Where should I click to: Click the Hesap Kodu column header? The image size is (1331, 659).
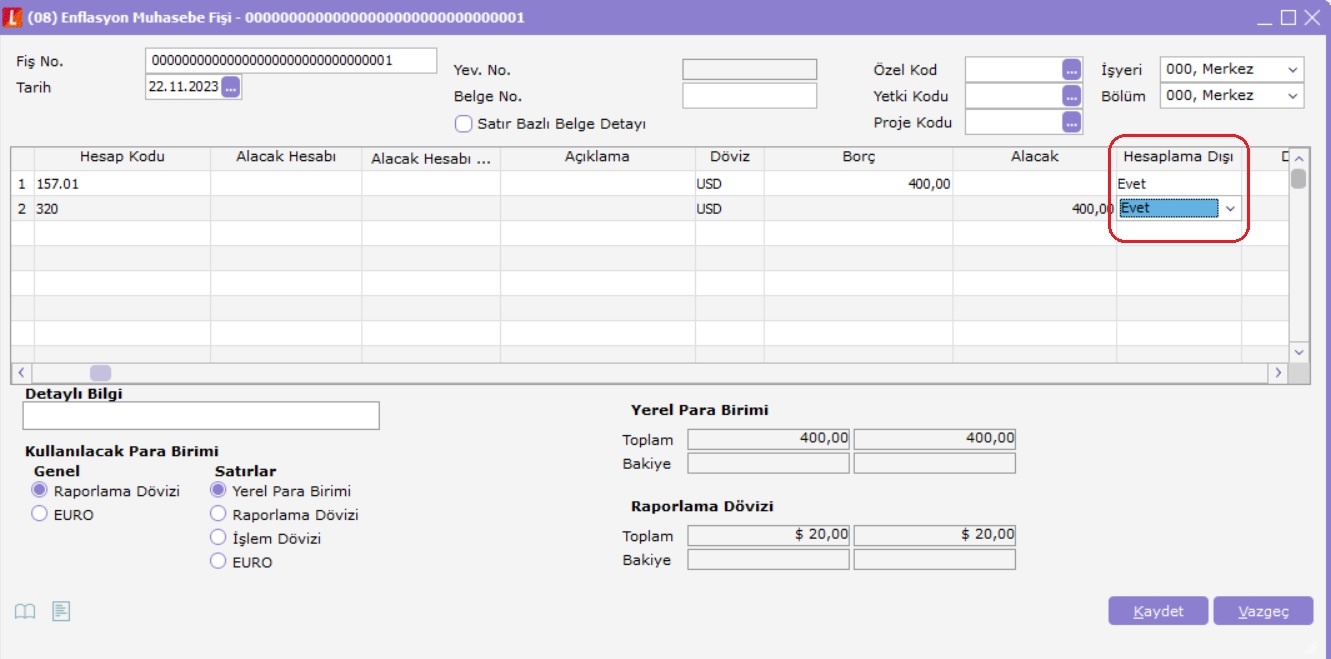click(122, 157)
